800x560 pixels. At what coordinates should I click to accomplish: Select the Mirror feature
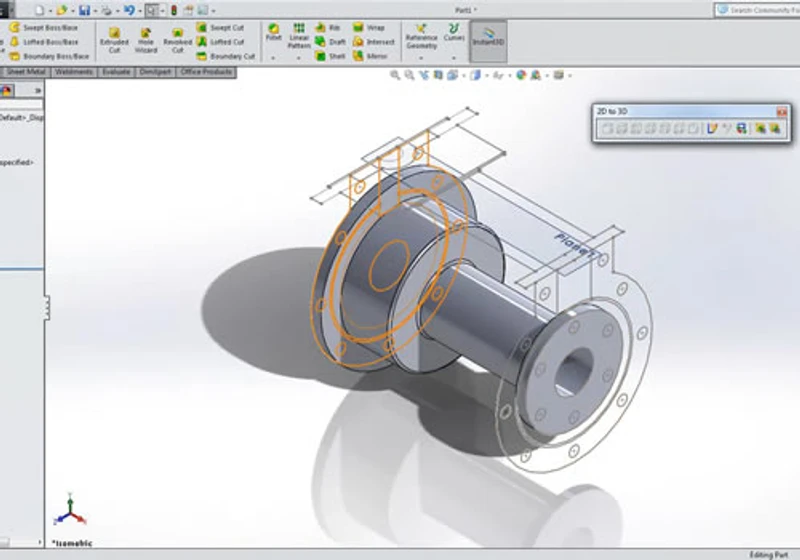[x=370, y=56]
